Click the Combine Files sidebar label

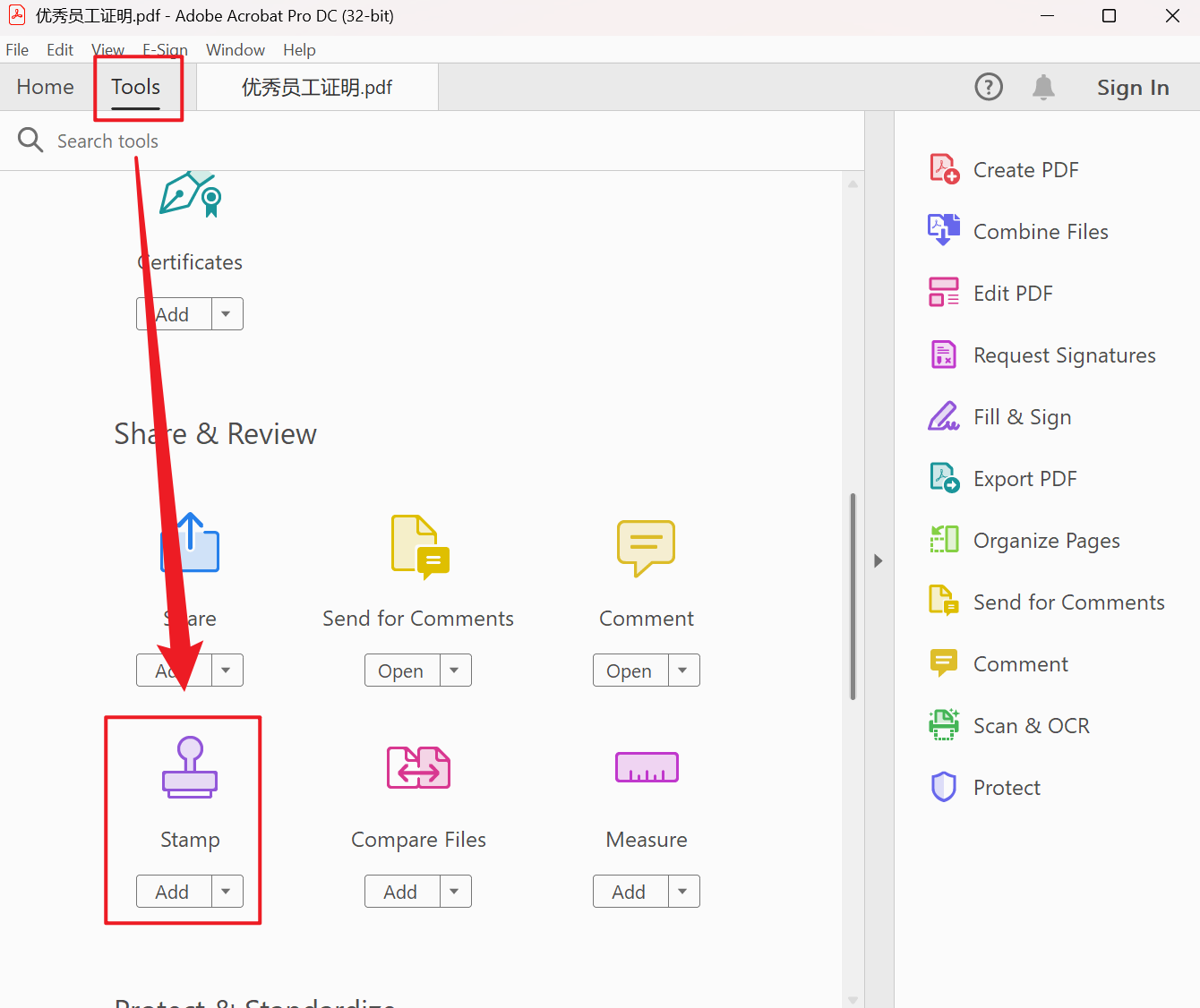click(1041, 232)
